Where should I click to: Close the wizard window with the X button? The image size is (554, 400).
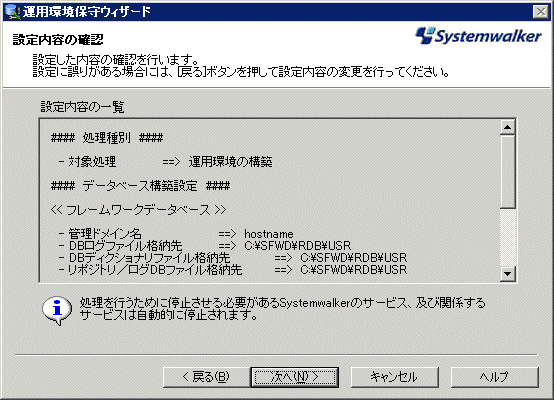[541, 12]
